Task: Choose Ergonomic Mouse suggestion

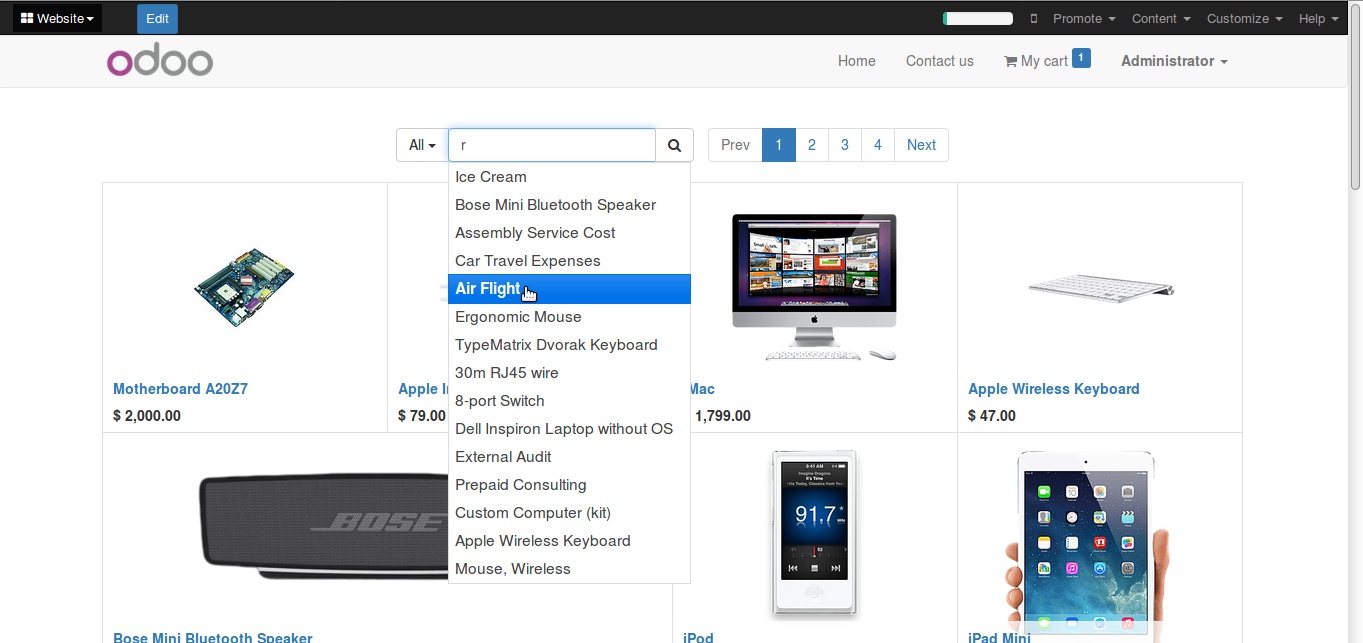Action: coord(569,317)
